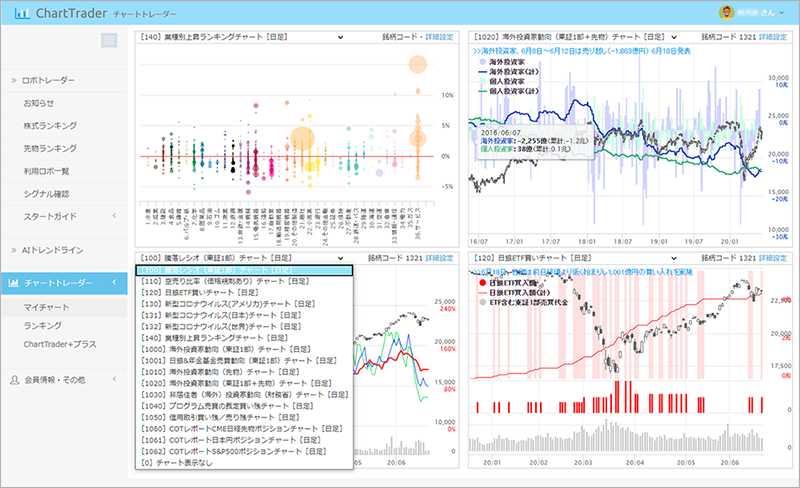
Task: Open 先物ランキング in the sidebar
Action: coord(50,149)
